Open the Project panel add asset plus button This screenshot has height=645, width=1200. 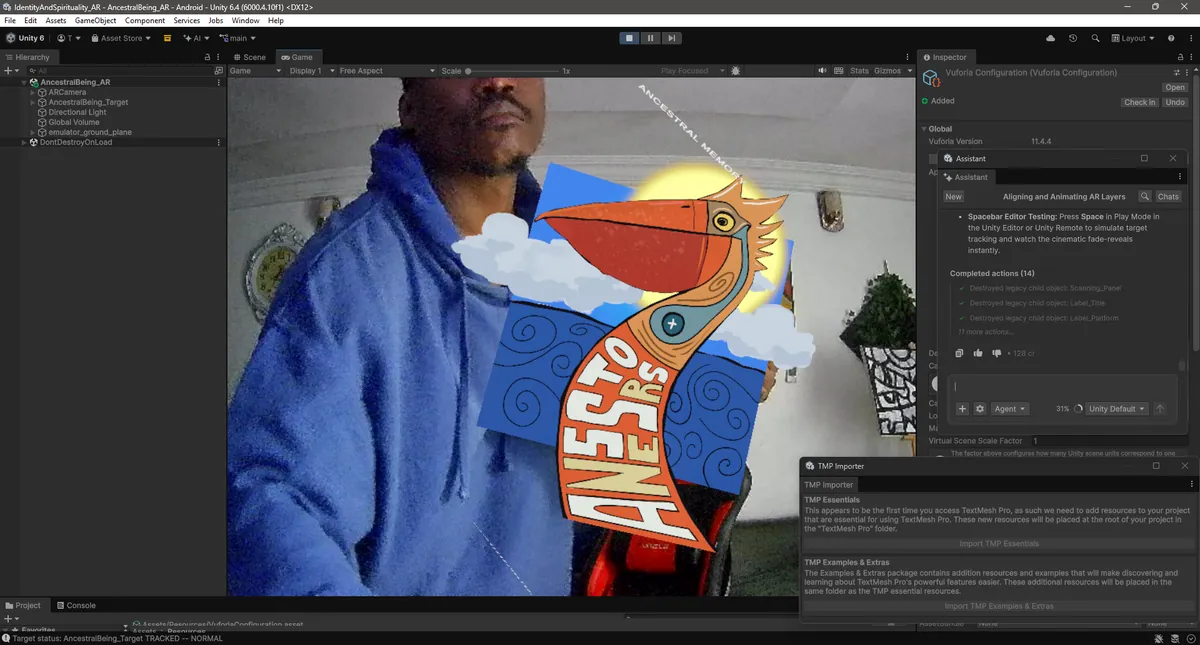10,619
